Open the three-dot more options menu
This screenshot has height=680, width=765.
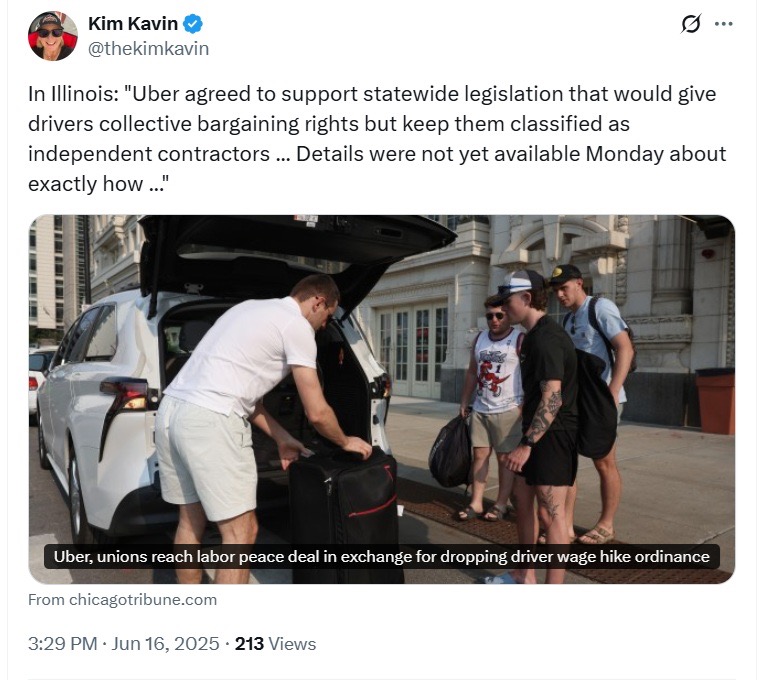click(723, 24)
